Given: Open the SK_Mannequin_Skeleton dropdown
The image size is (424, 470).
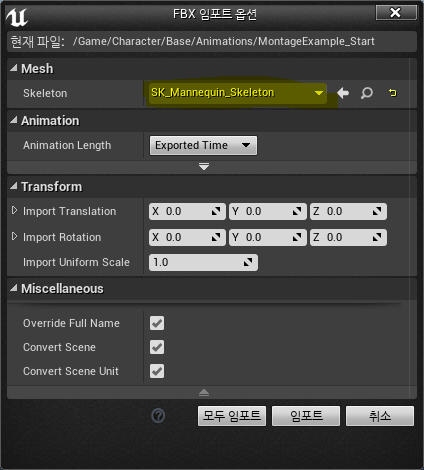Looking at the screenshot, I should pyautogui.click(x=238, y=93).
